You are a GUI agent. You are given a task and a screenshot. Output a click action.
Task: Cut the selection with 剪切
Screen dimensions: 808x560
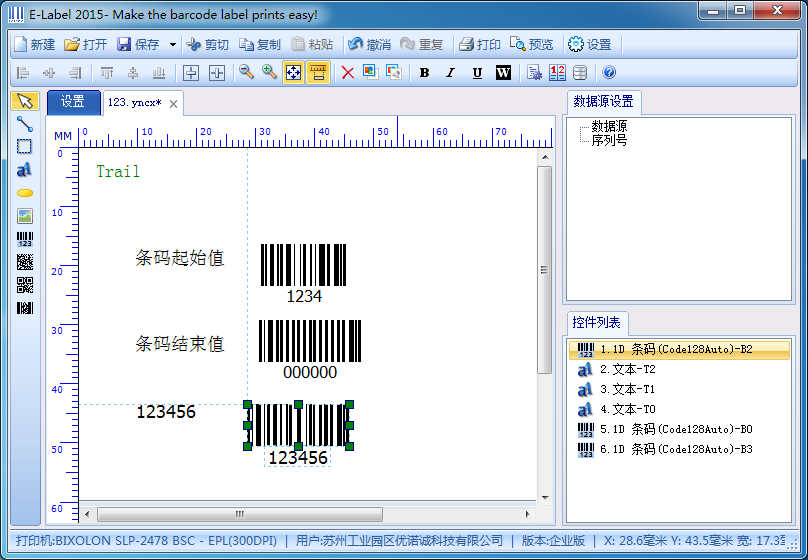(x=208, y=45)
